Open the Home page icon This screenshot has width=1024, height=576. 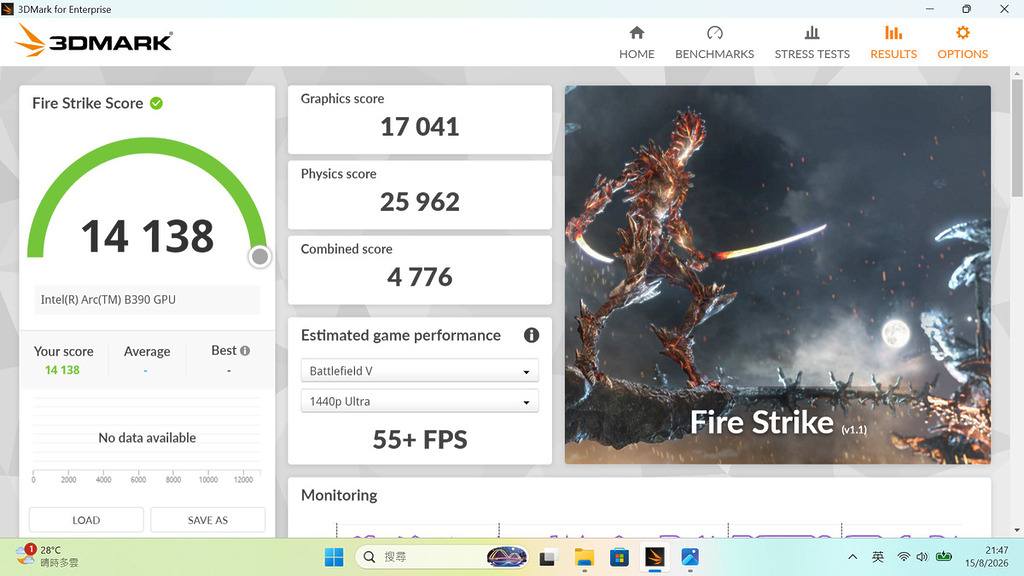(637, 33)
